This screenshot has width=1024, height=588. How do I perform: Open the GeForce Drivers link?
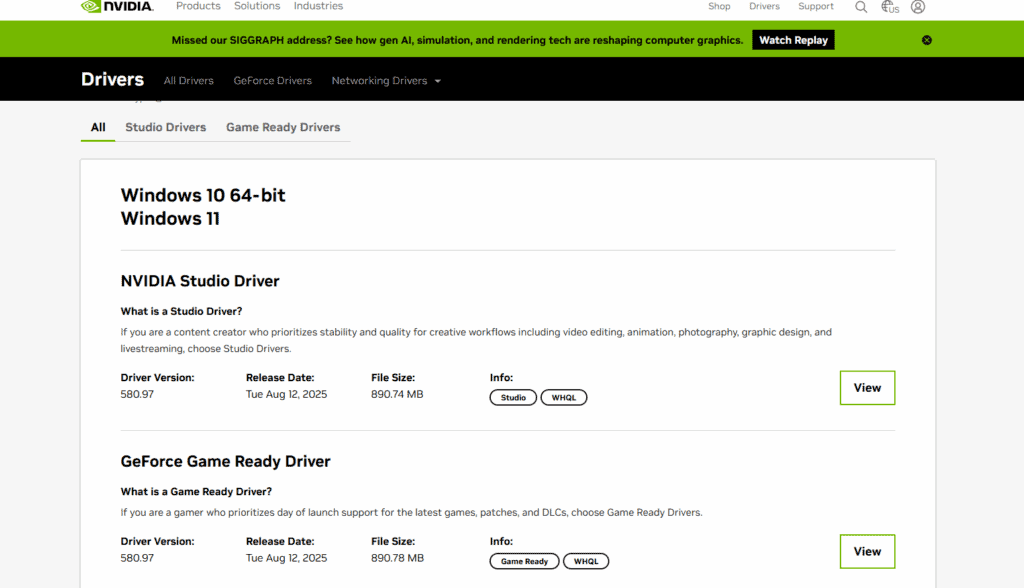click(272, 80)
